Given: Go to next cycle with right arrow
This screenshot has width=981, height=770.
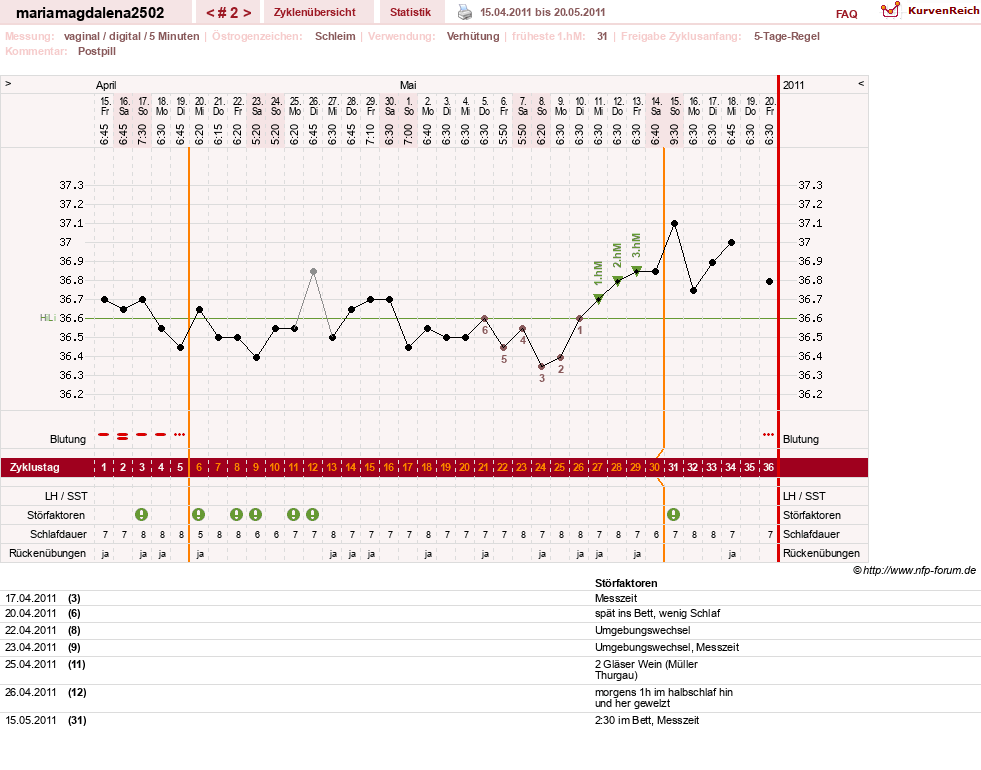Looking at the screenshot, I should coord(247,13).
